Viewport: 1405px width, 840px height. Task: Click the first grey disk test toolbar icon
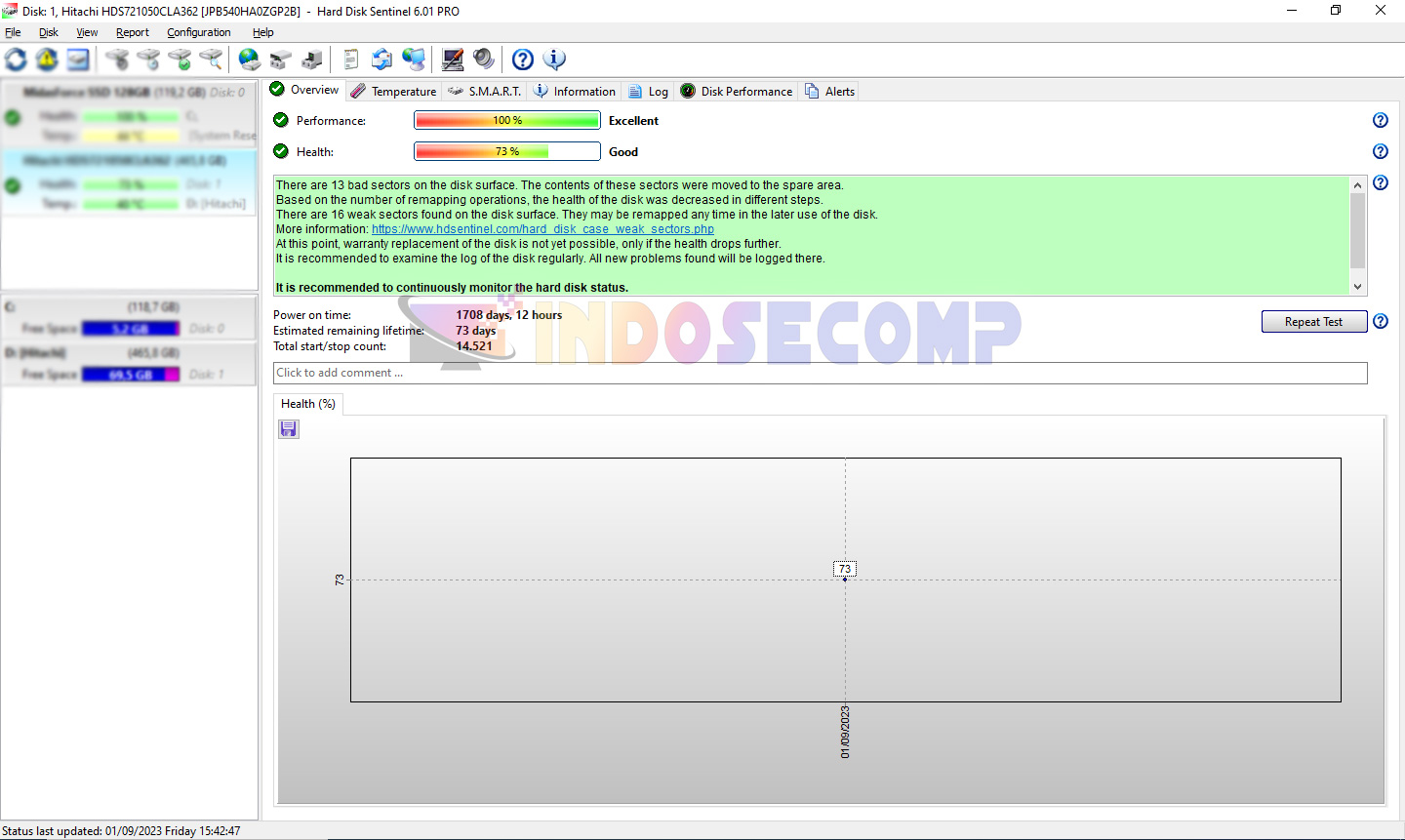pos(117,60)
